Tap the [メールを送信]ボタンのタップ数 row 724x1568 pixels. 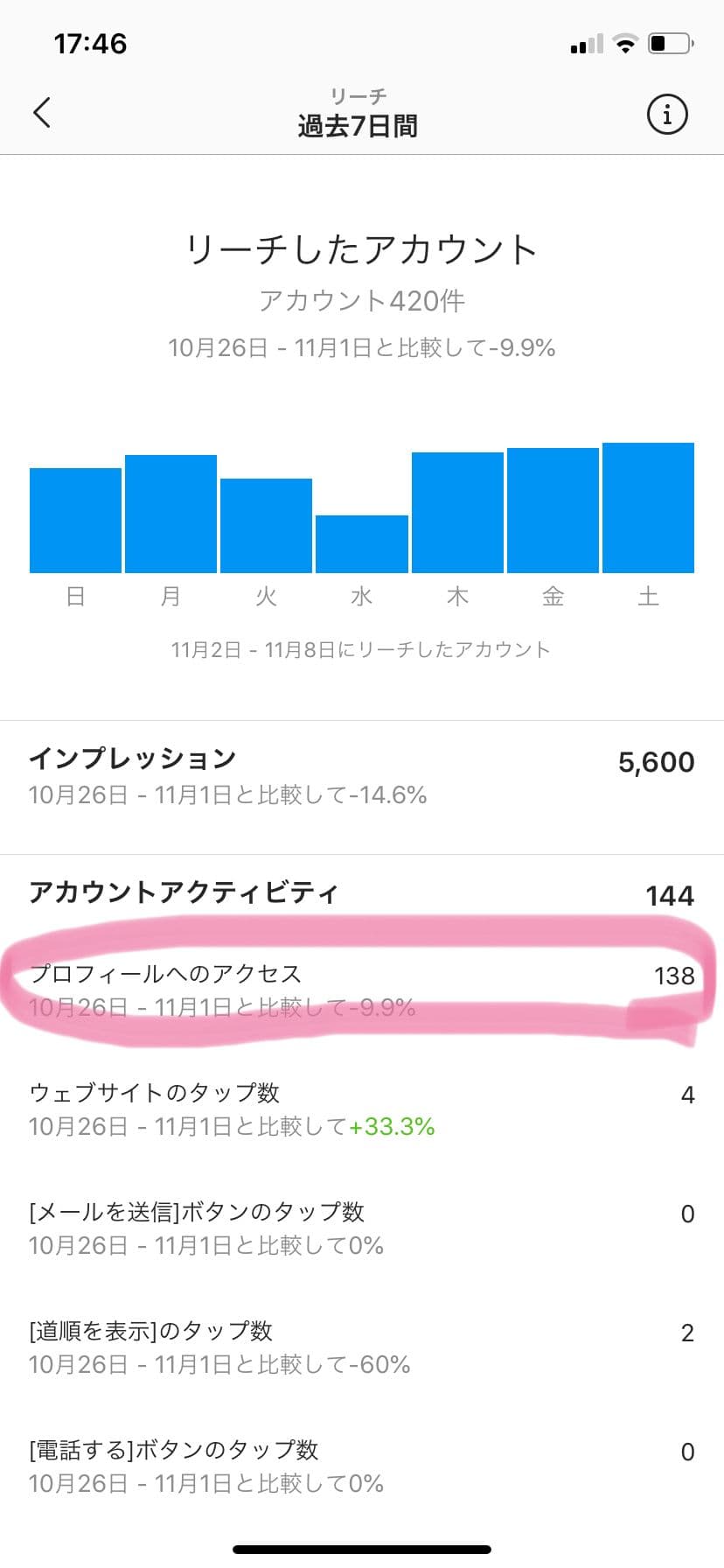coord(361,1228)
